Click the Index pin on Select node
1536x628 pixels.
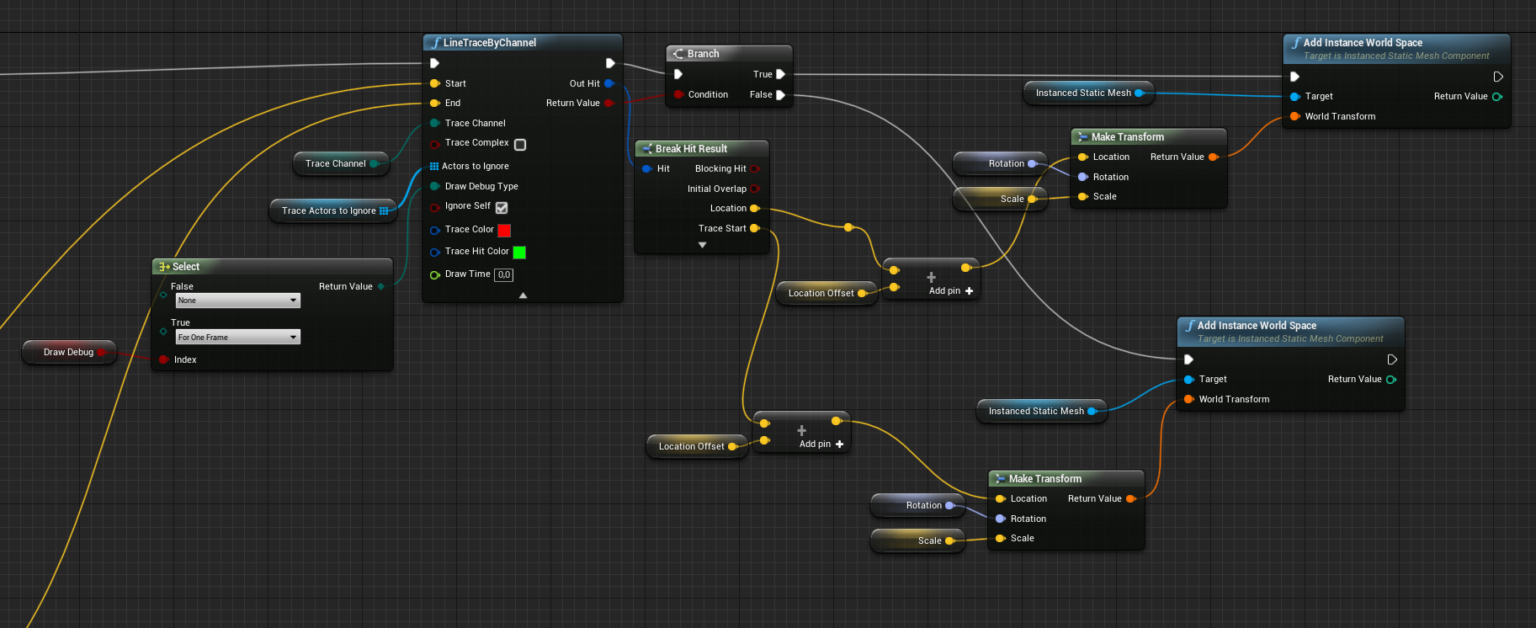click(x=163, y=359)
